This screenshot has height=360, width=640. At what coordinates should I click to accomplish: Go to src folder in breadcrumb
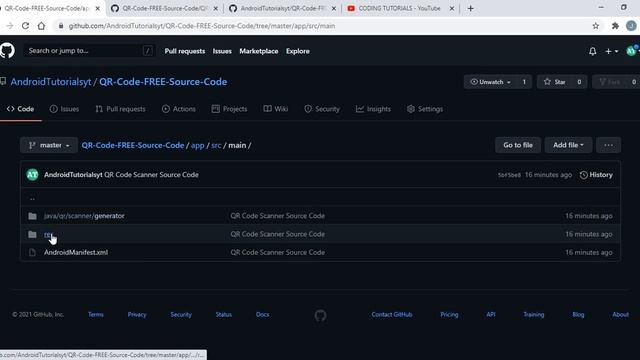[x=216, y=146]
